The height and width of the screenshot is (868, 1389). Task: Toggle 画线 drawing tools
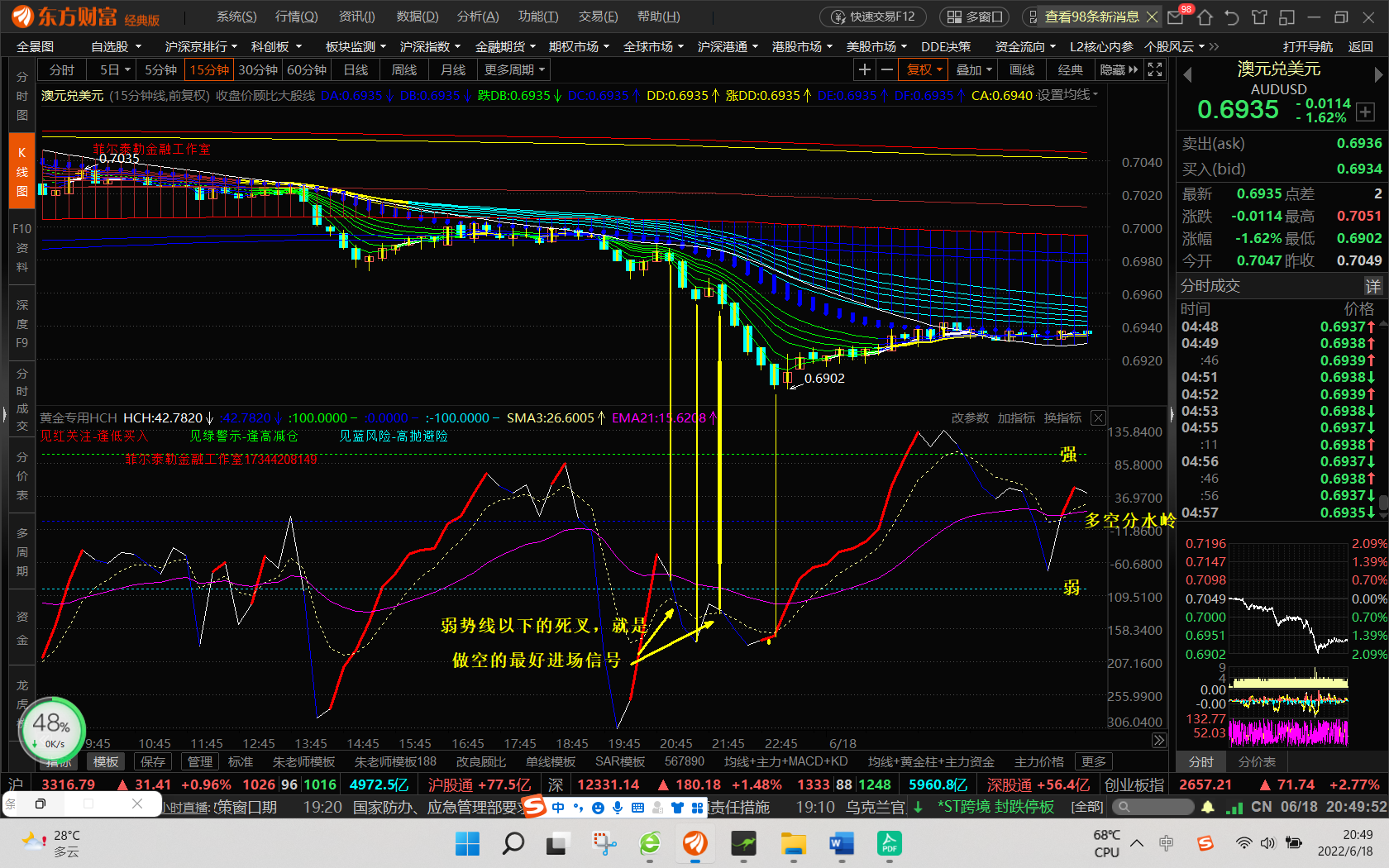1022,70
